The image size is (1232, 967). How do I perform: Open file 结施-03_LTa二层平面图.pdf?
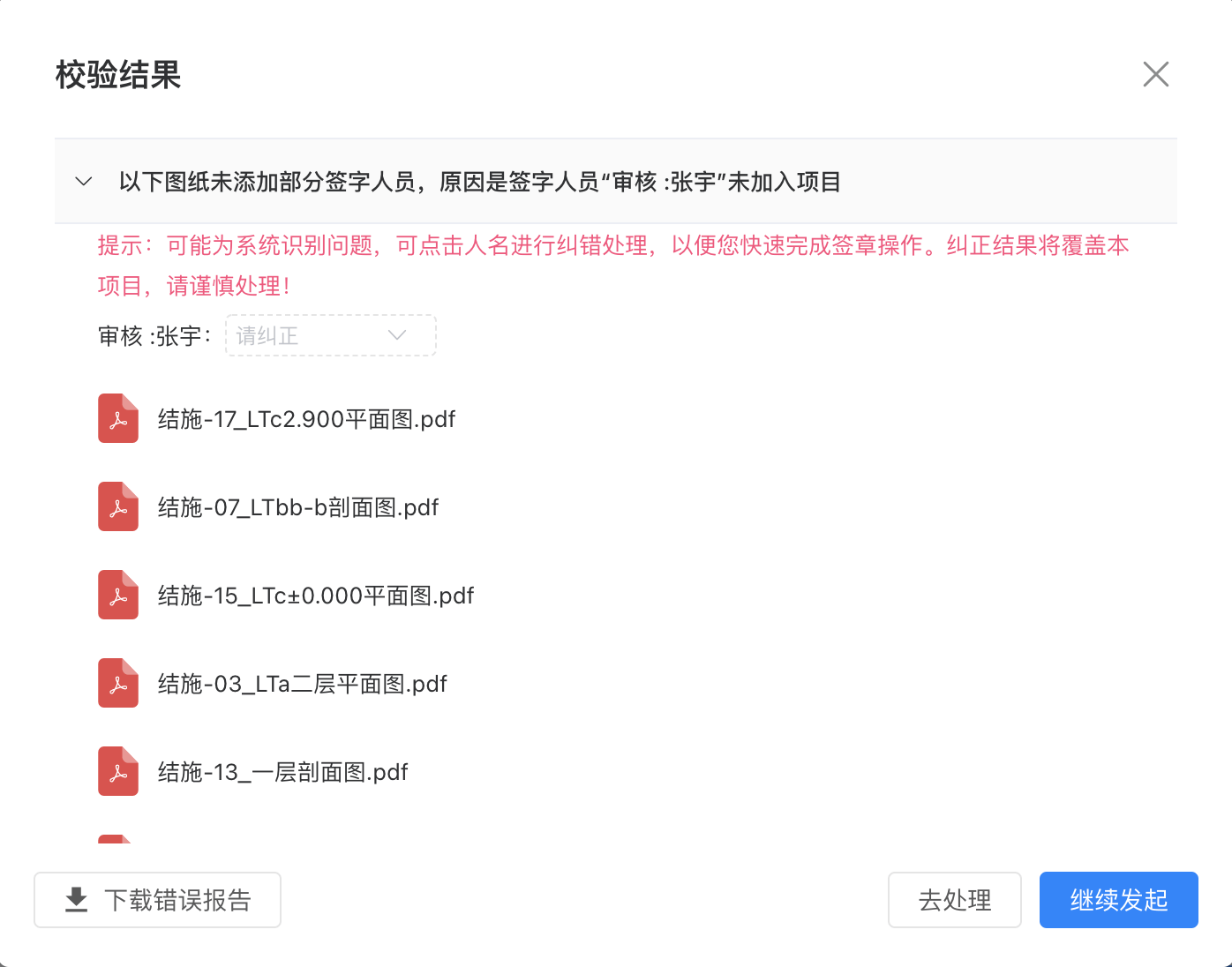pyautogui.click(x=303, y=684)
